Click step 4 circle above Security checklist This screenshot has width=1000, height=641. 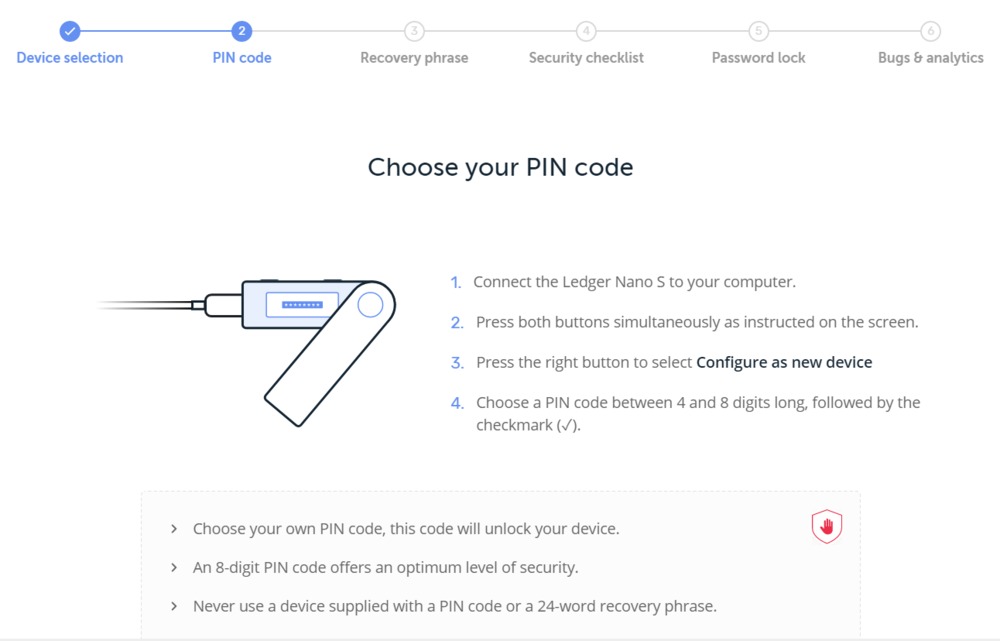click(x=586, y=31)
